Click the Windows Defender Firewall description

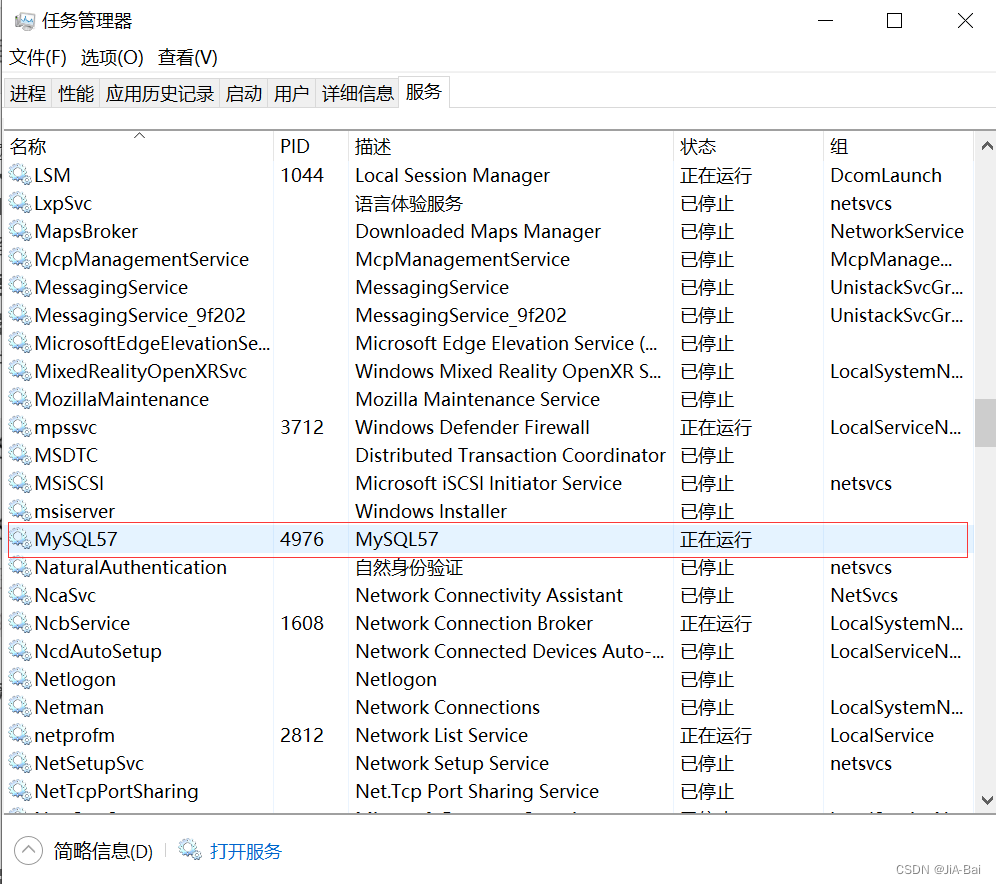tap(473, 427)
